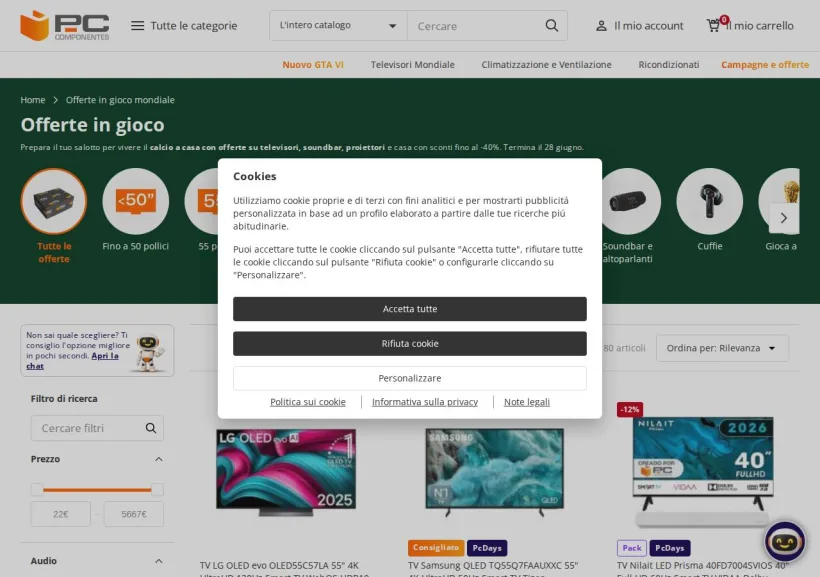
Task: Click the filter search magnifier icon
Action: (x=151, y=428)
